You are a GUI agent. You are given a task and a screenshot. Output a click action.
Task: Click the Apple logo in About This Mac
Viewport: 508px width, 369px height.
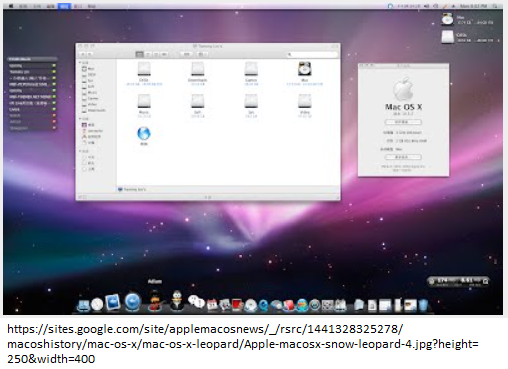(x=403, y=89)
